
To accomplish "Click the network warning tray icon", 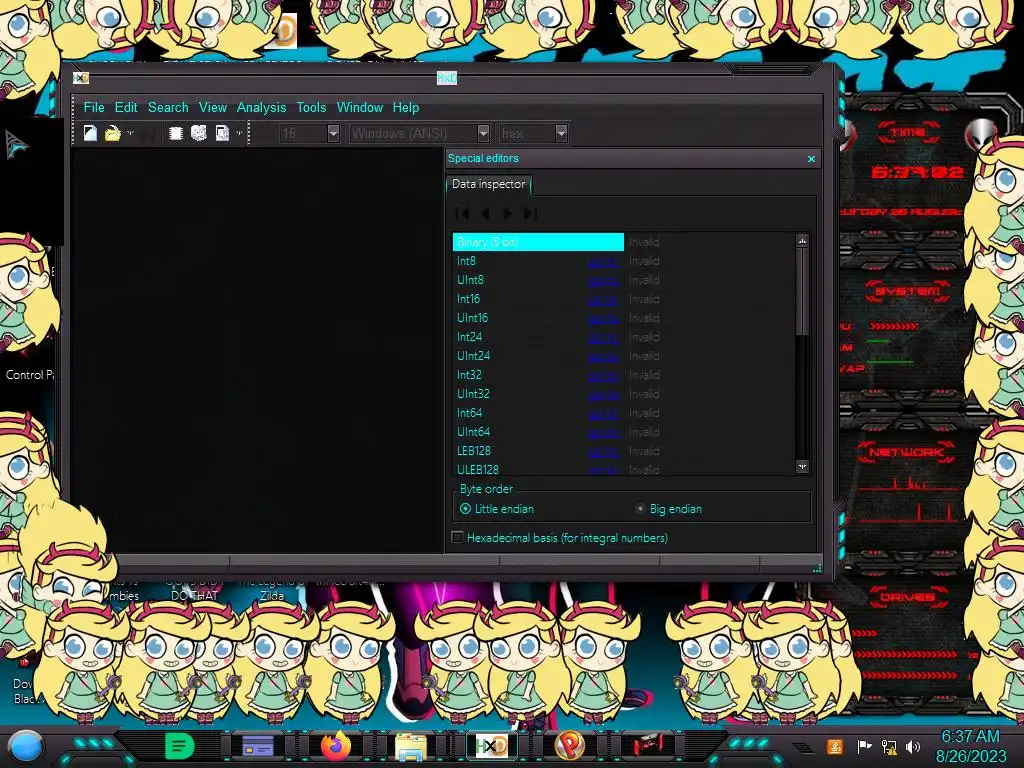I will click(889, 746).
